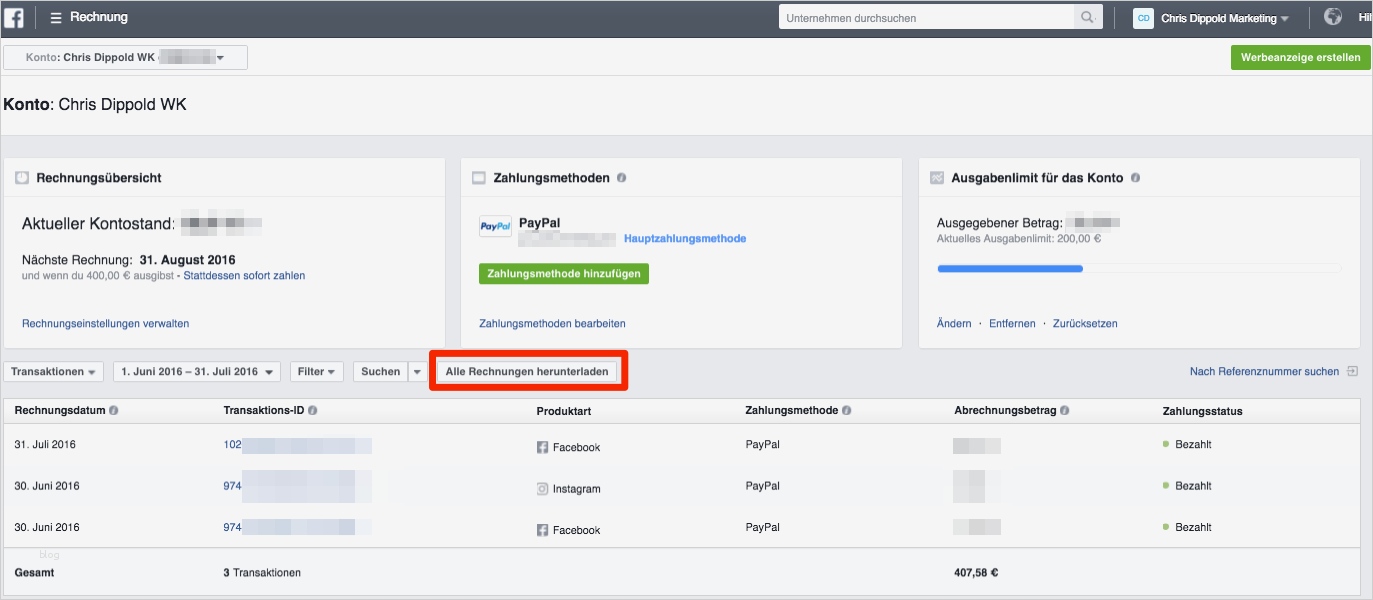
Task: Expand the Filter dropdown
Action: click(317, 372)
